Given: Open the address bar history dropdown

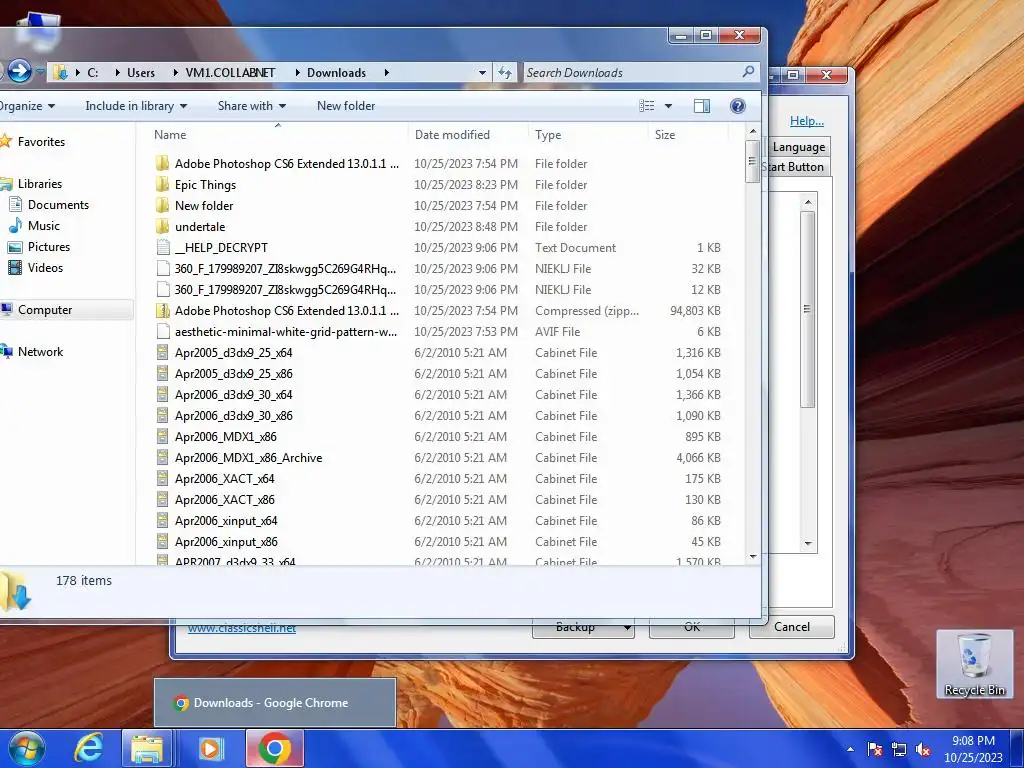Looking at the screenshot, I should (x=482, y=72).
